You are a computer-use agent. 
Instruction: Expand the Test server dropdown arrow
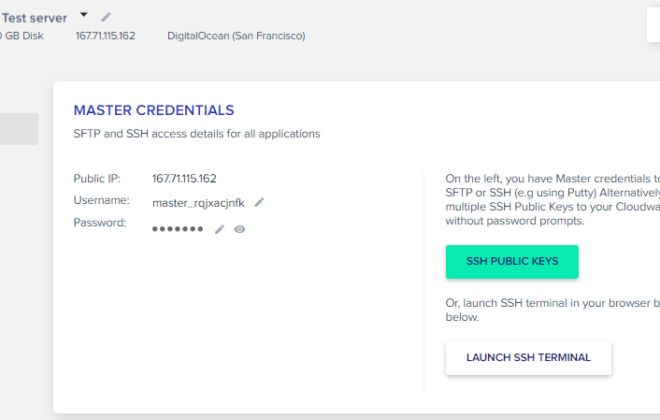pos(84,15)
